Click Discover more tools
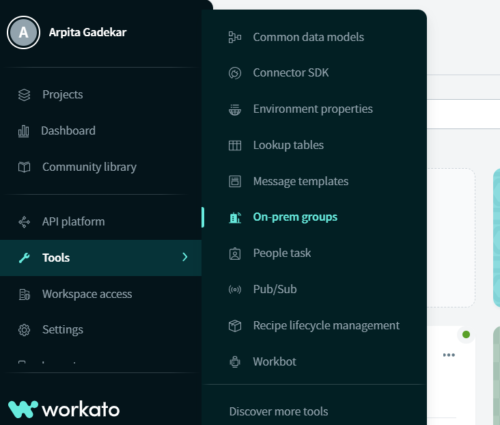500x425 pixels. (278, 412)
